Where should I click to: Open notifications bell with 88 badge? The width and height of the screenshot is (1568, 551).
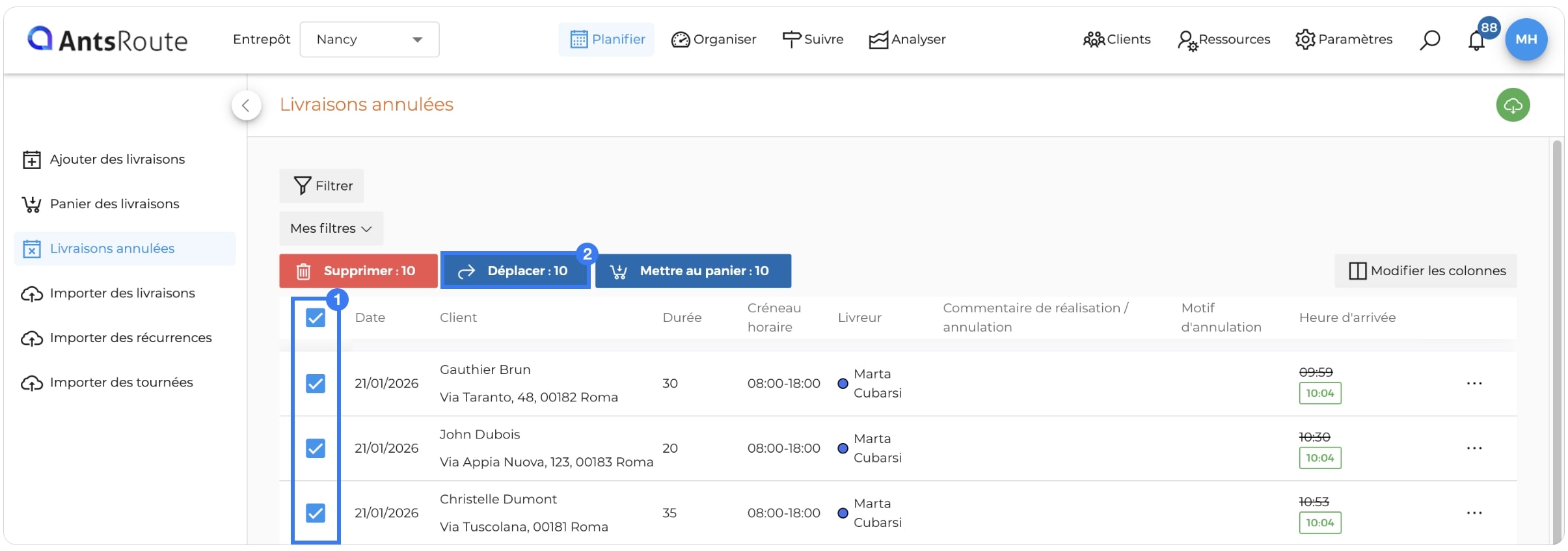pos(1477,40)
